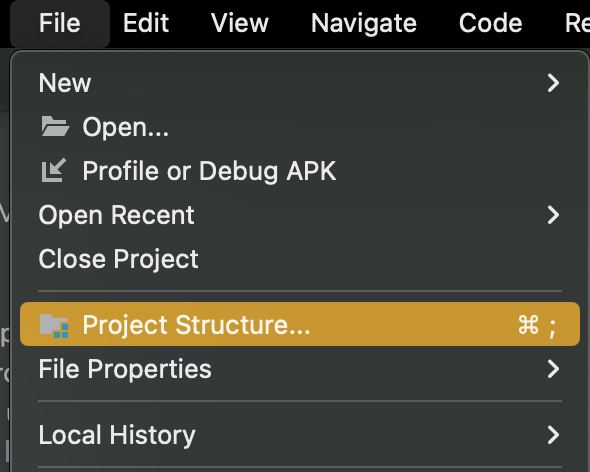Select File Properties entry

click(300, 369)
